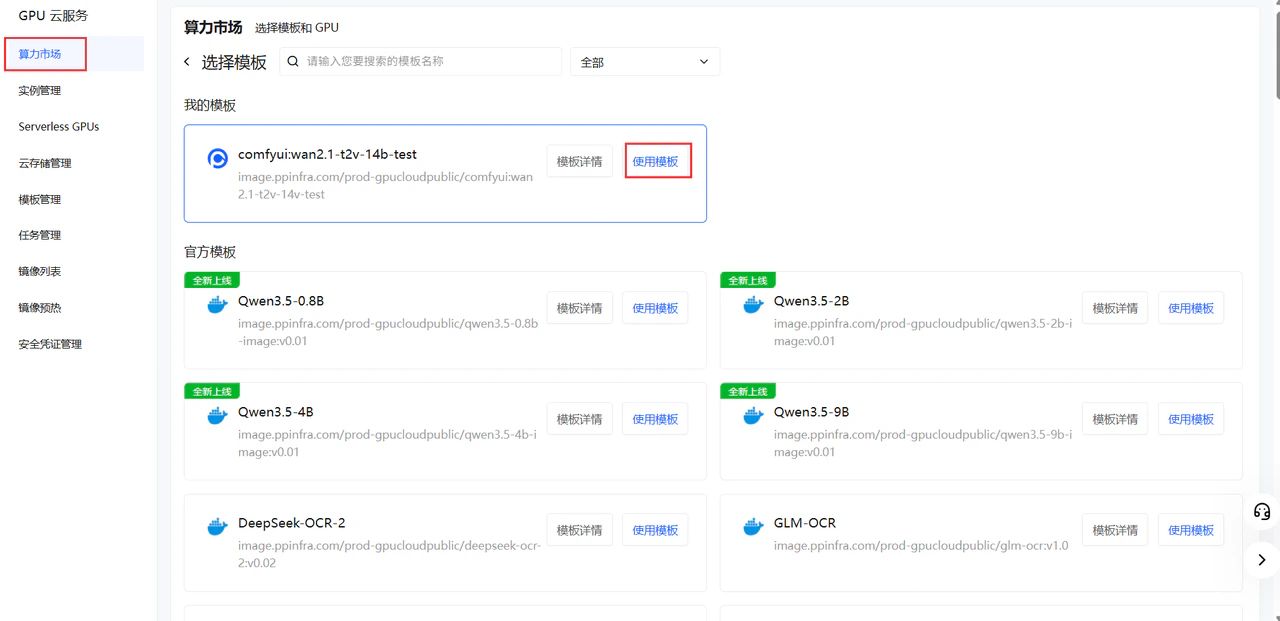
Task: Click 使用模板 for GLM-OCR
Action: tap(1191, 530)
